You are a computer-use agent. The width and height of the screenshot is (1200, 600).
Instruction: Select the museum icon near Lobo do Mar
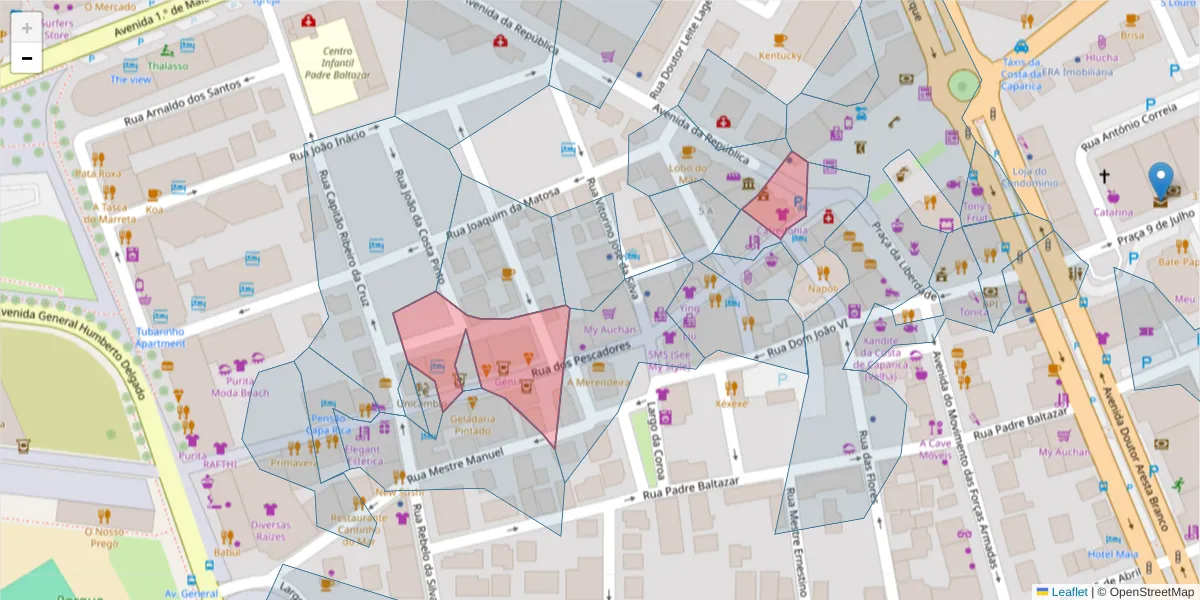[749, 184]
